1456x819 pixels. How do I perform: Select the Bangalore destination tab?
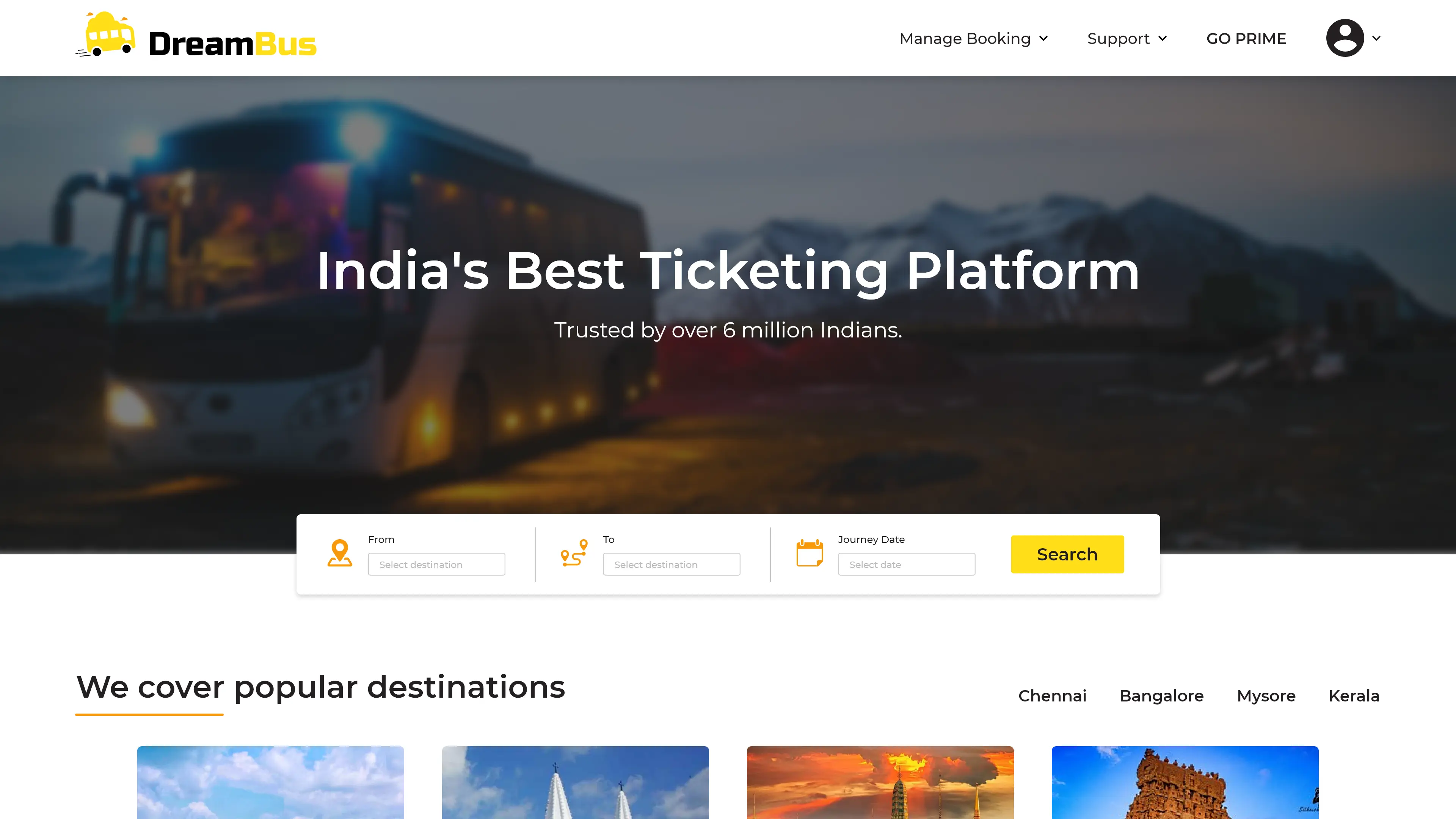[x=1161, y=696]
